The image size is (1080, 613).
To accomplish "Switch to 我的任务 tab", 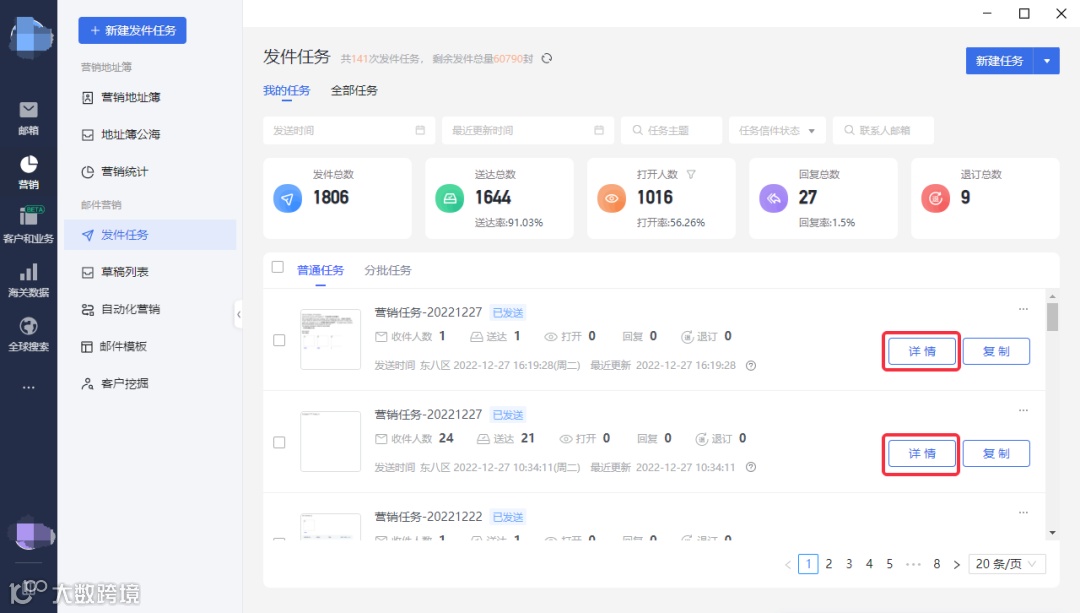I will (x=287, y=90).
